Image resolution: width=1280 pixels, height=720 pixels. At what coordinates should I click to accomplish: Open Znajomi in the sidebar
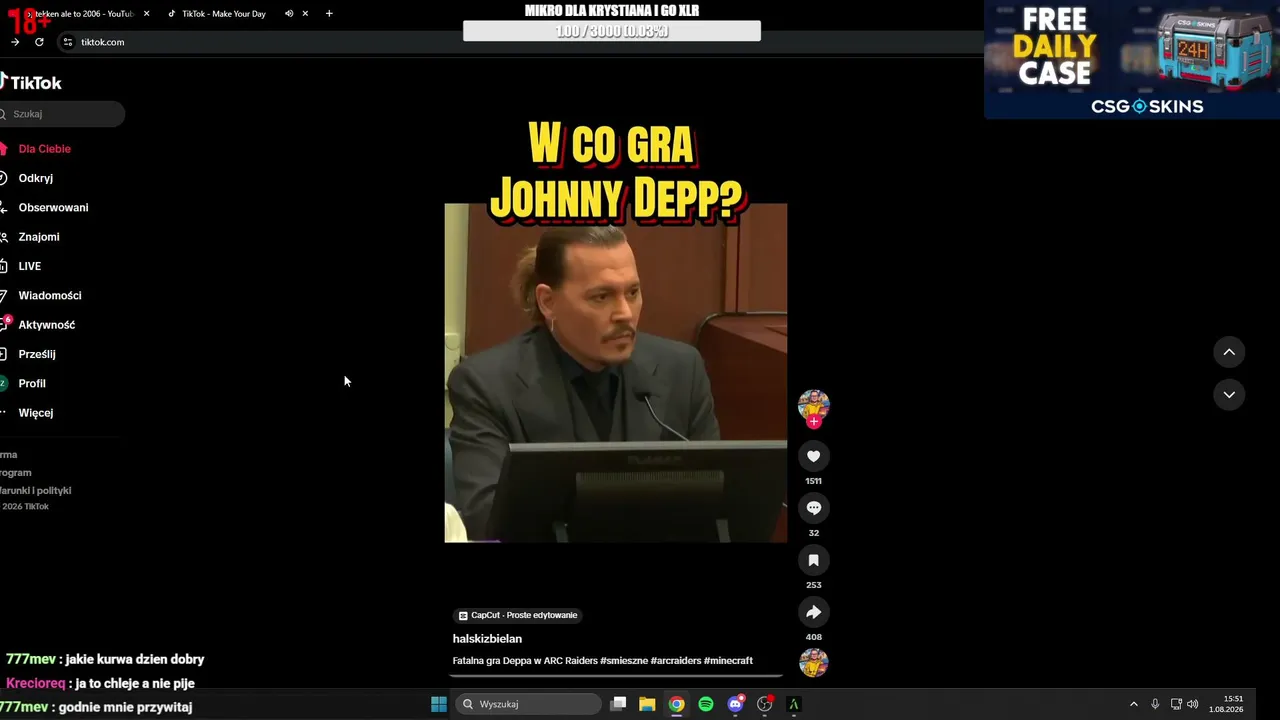[x=38, y=237]
